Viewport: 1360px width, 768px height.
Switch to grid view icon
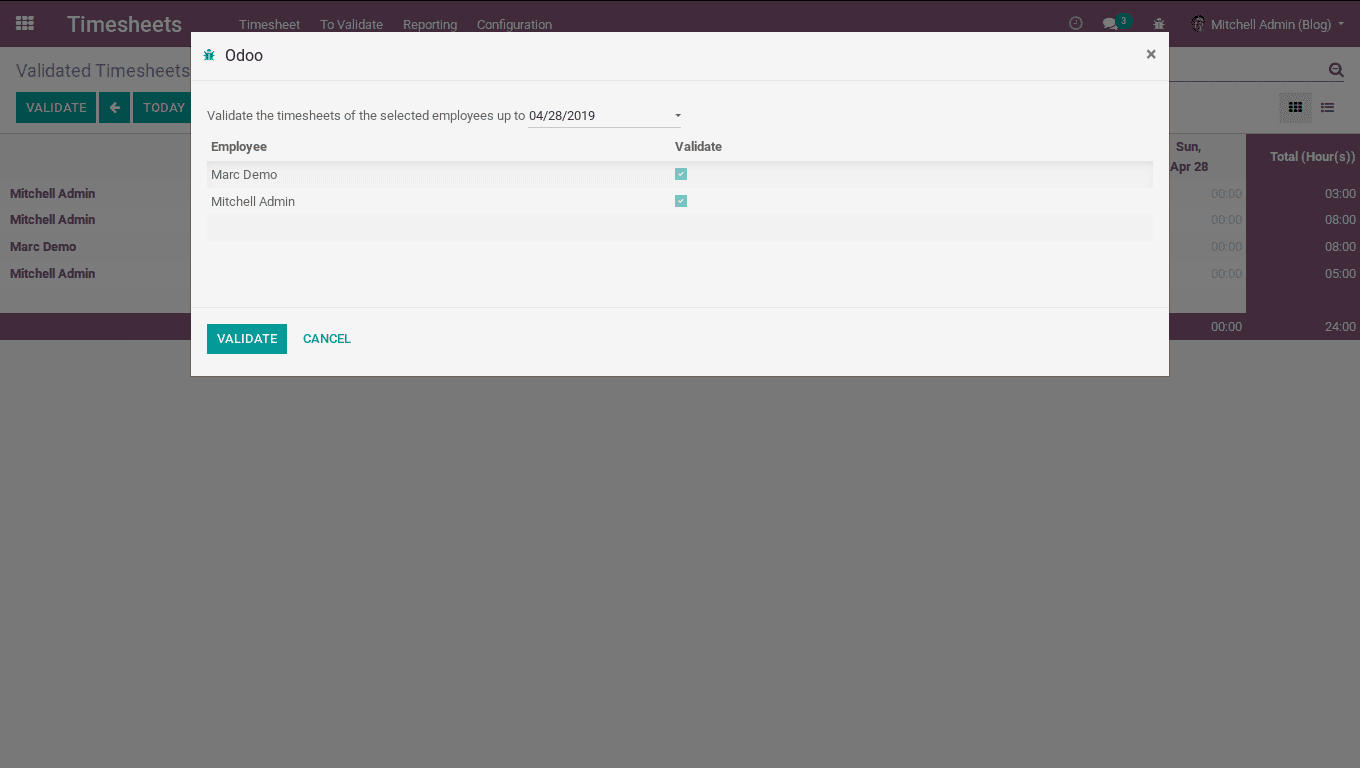point(1295,108)
